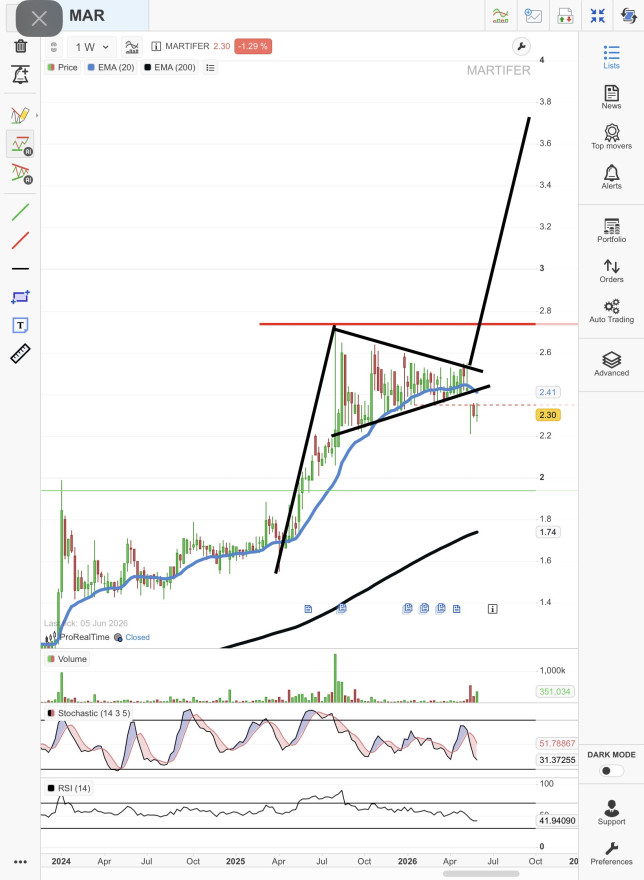Click the 2.41 EMA value tag
This screenshot has height=880, width=644.
tap(548, 392)
